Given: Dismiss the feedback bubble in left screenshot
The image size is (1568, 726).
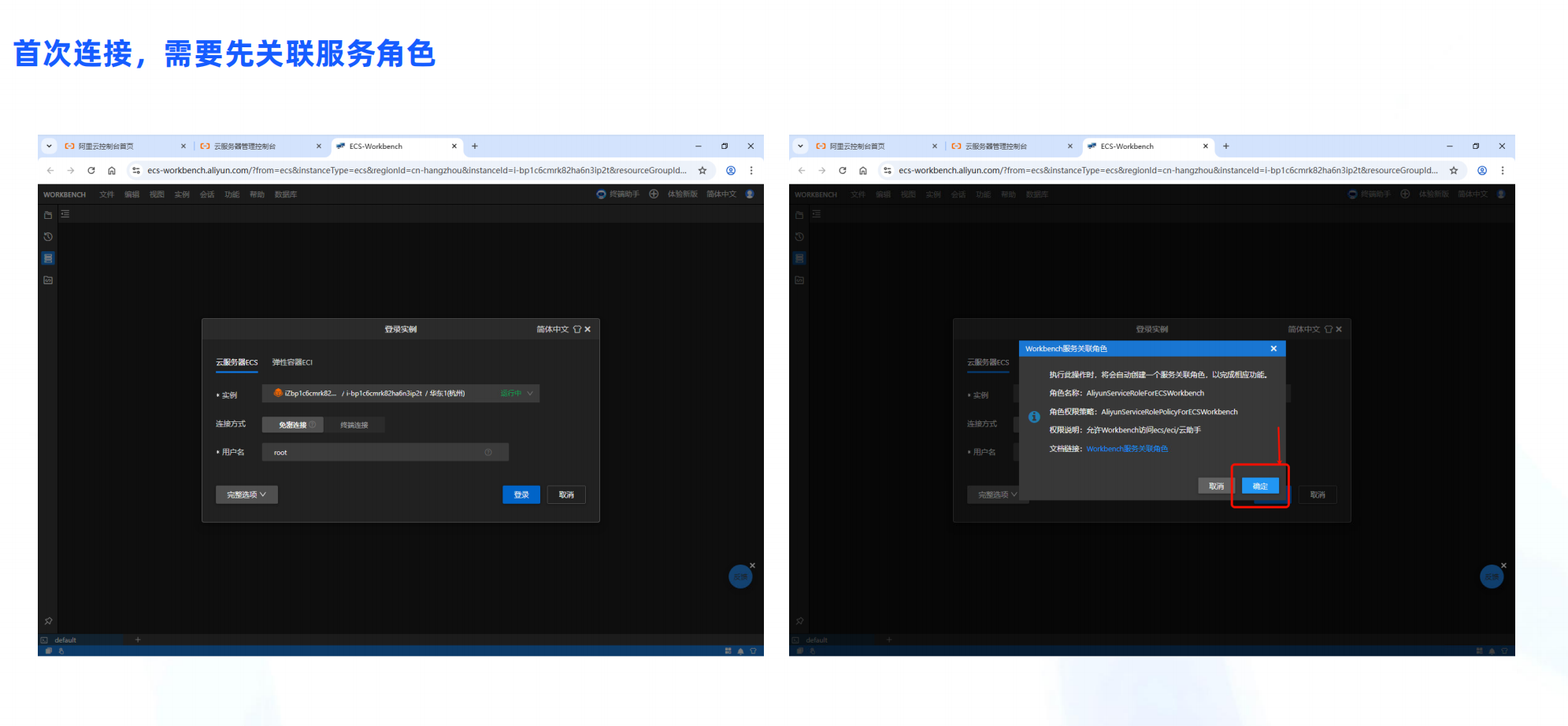Looking at the screenshot, I should tap(752, 565).
